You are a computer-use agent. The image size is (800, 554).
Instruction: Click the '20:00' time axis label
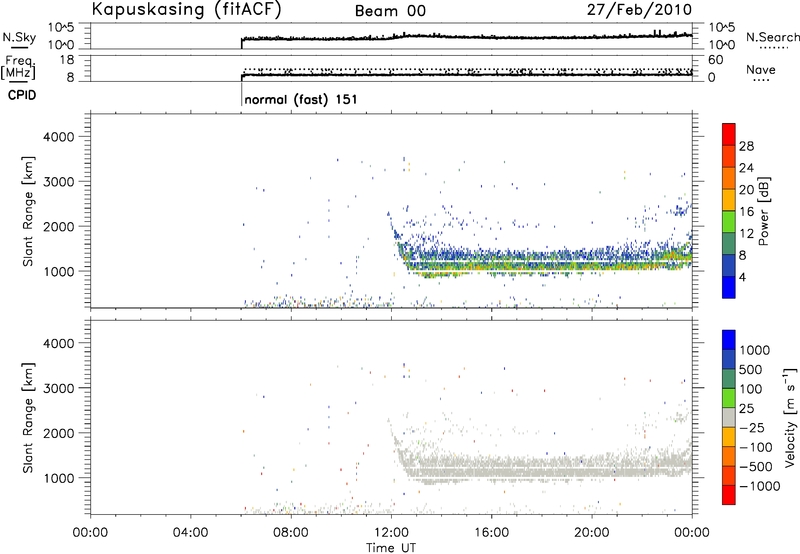[592, 533]
